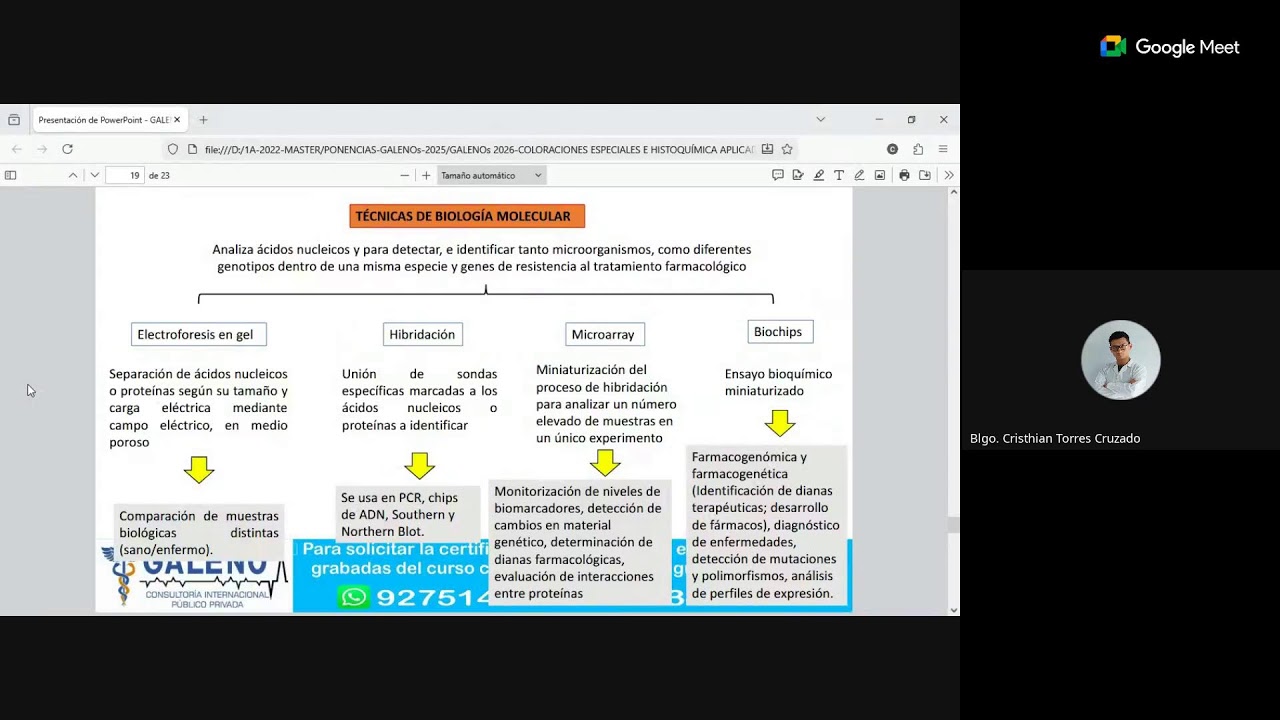Click the page scrollbar down arrow
The width and height of the screenshot is (1280, 720).
[954, 610]
